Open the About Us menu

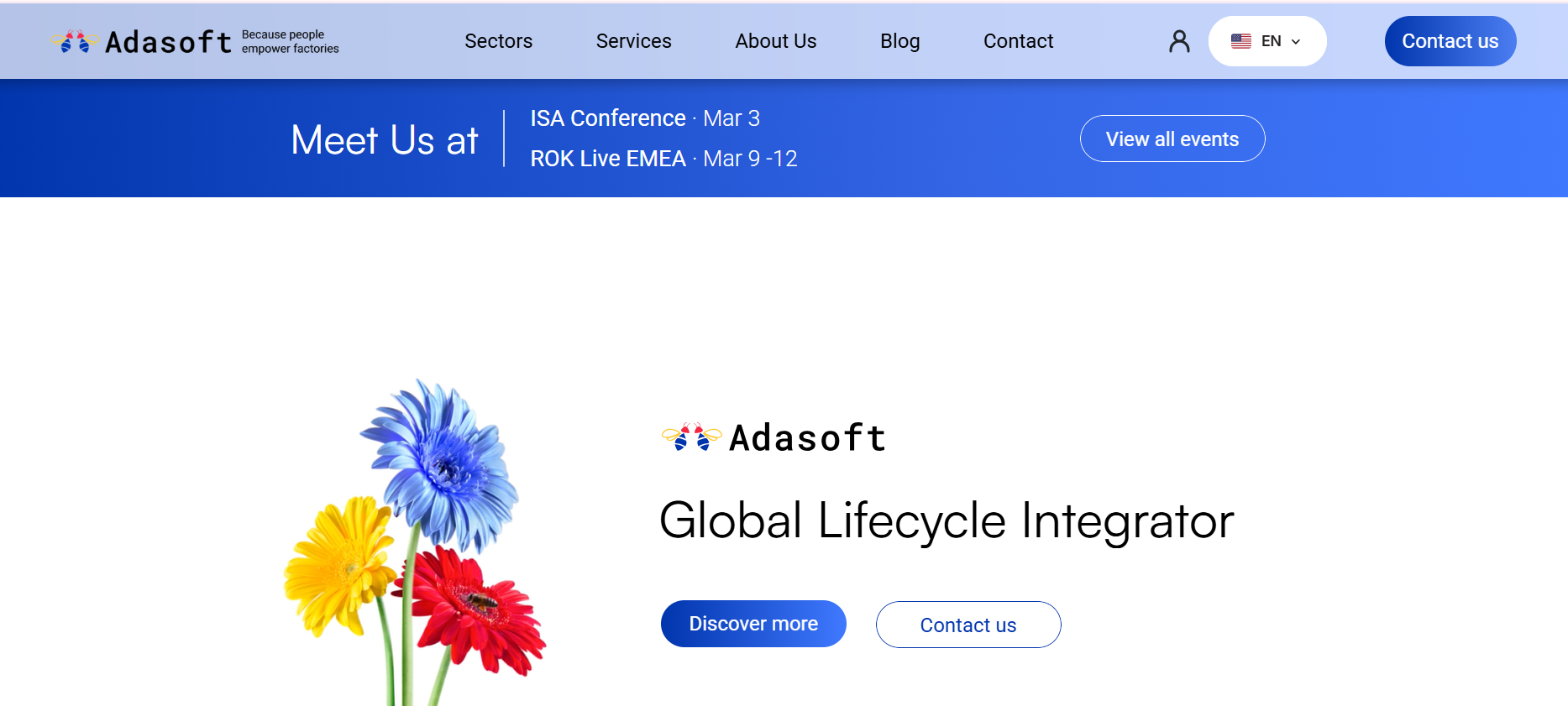775,41
